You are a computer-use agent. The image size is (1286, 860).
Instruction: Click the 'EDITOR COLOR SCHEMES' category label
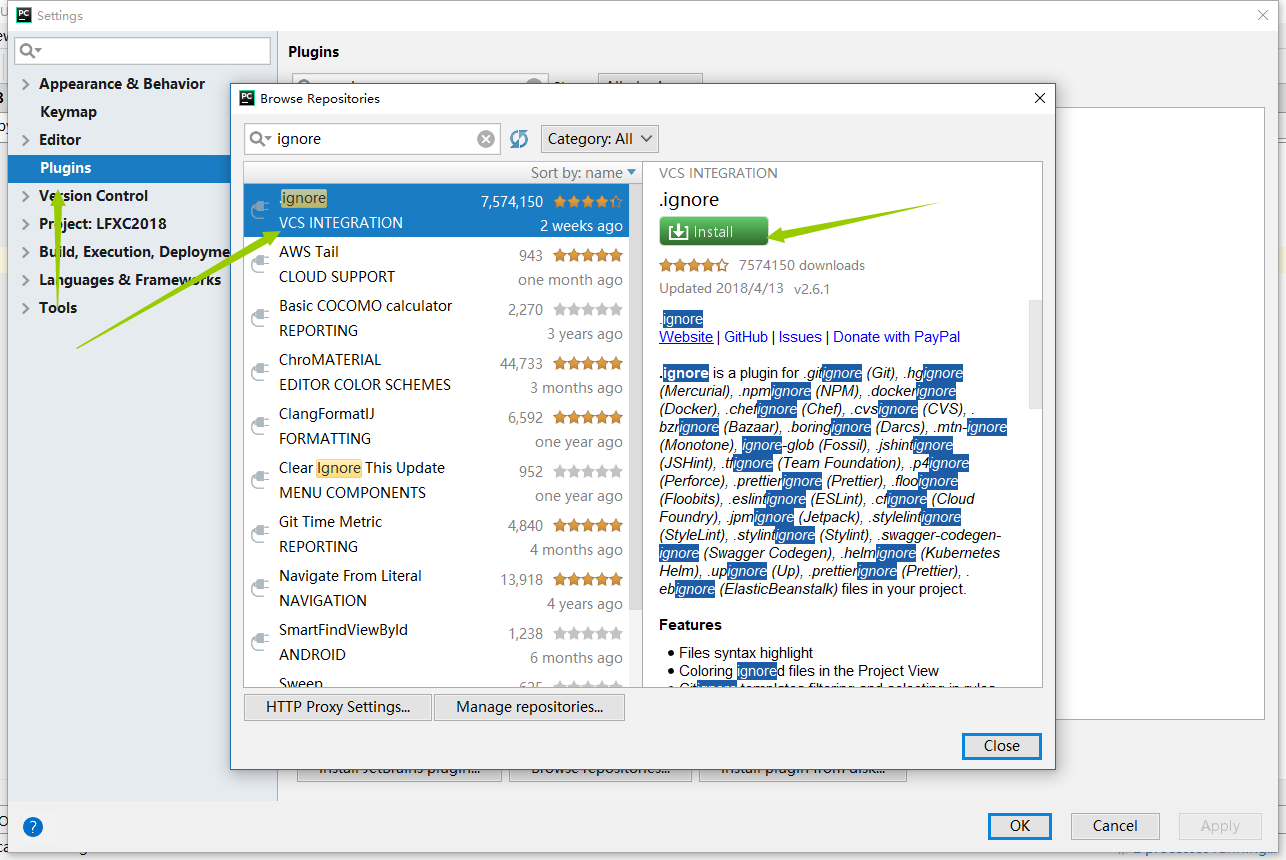(365, 385)
